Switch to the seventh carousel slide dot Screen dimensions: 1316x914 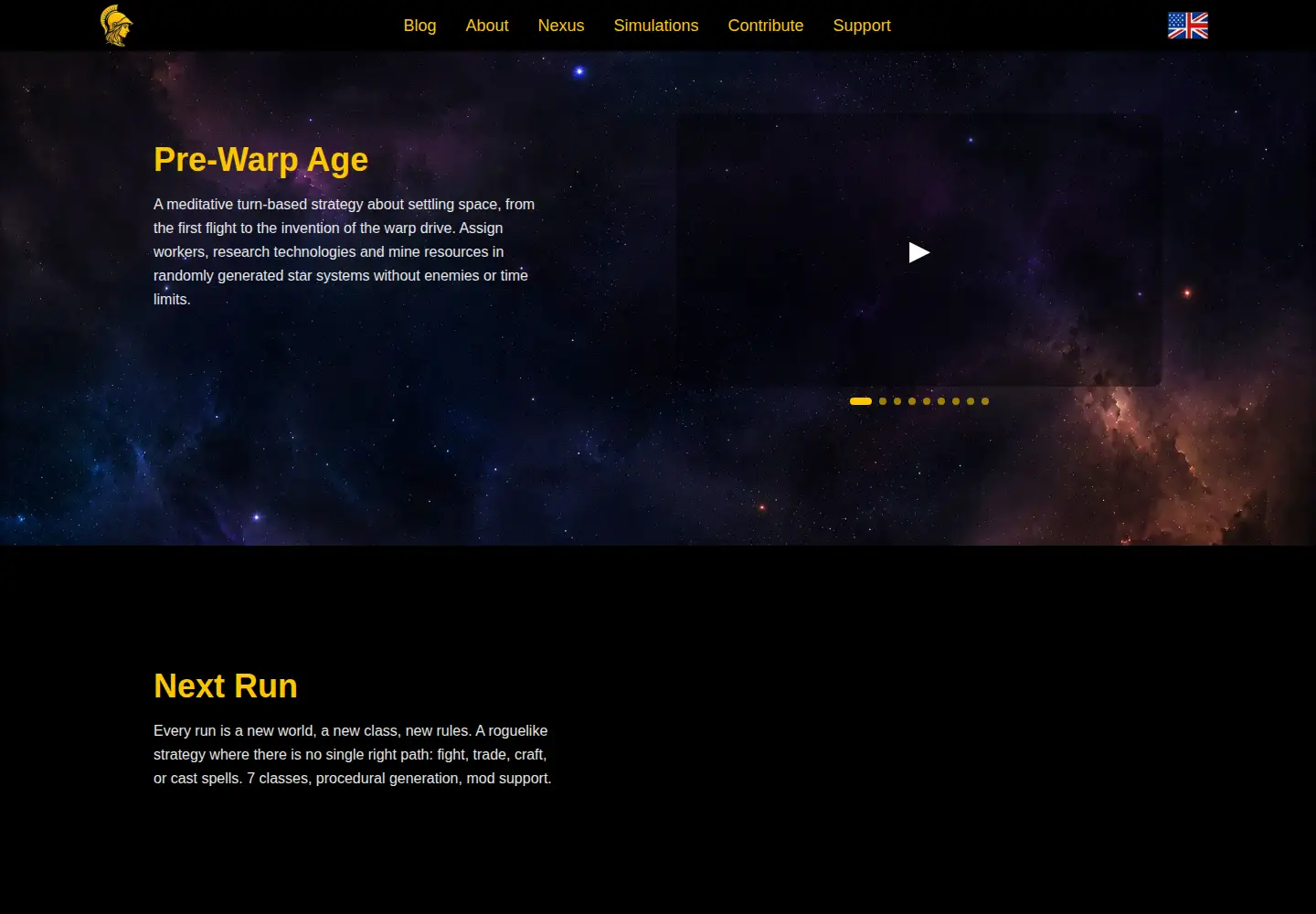[956, 401]
